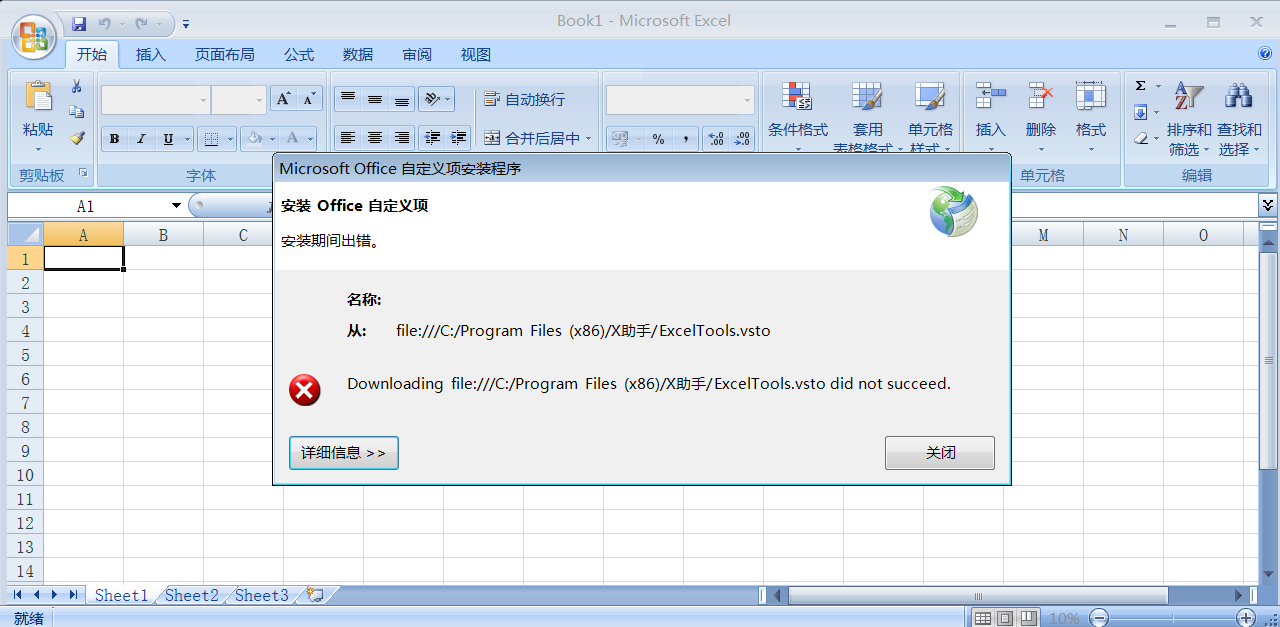Decrease indent in the alignment group
This screenshot has width=1280, height=627.
pyautogui.click(x=432, y=138)
